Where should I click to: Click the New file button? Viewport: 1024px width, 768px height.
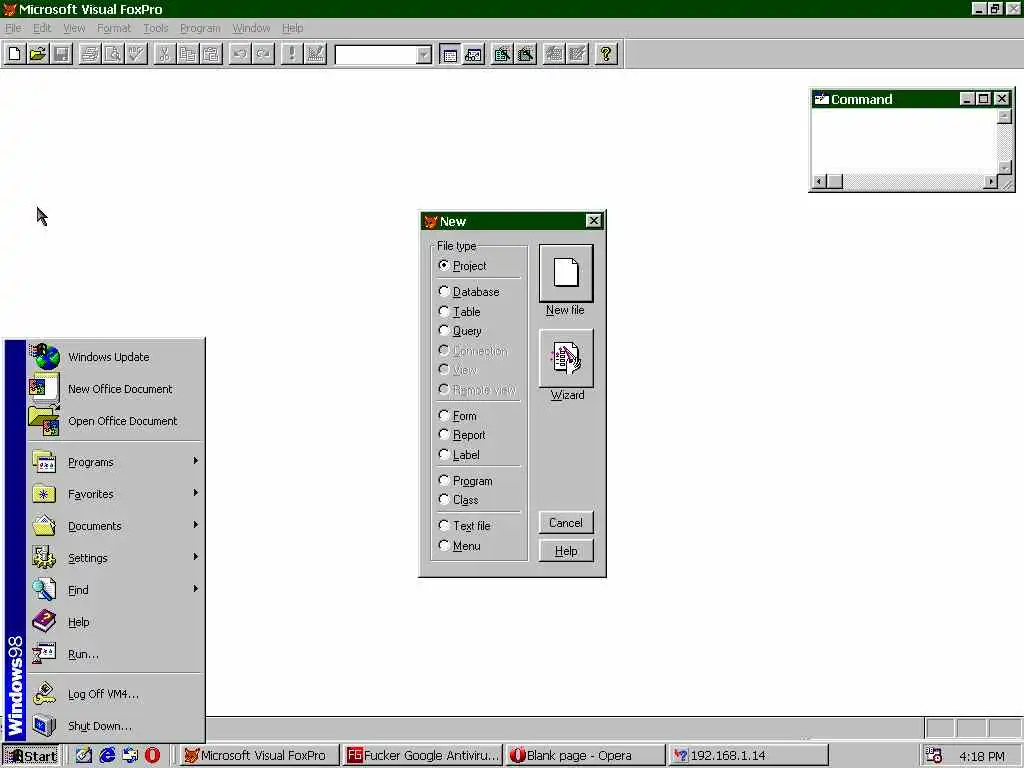566,273
